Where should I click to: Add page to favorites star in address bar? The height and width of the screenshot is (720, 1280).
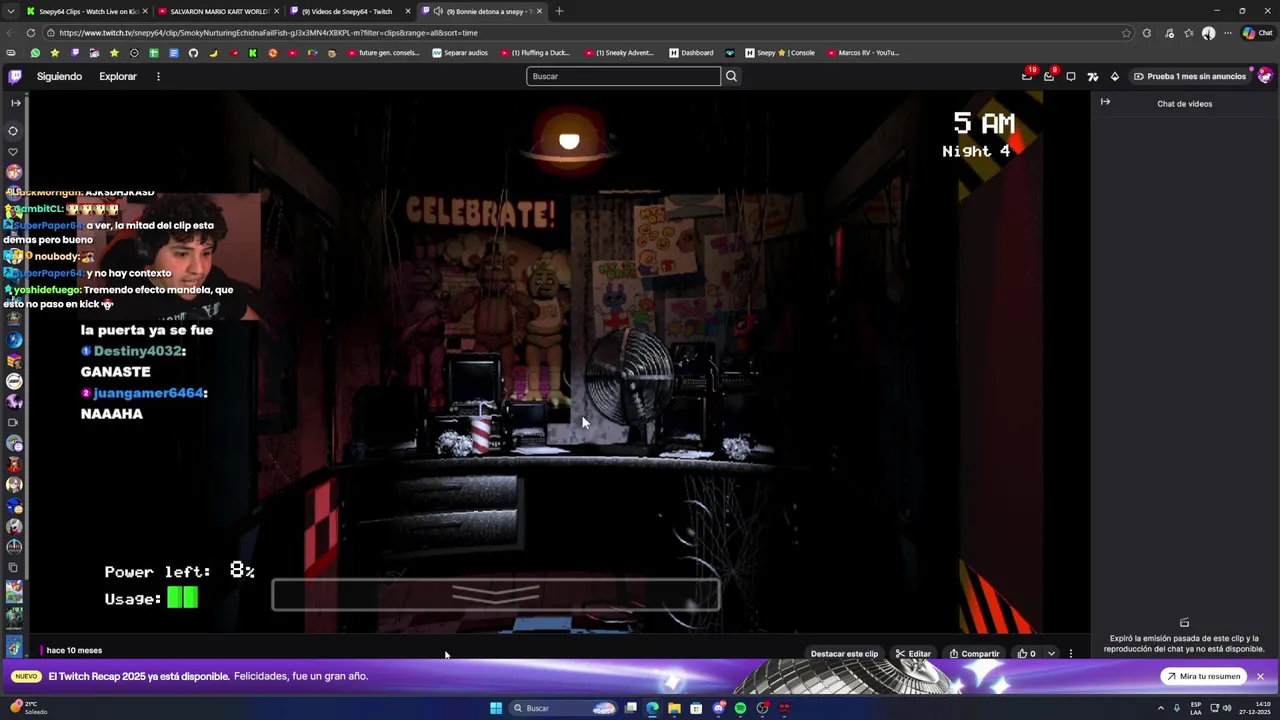[x=1126, y=33]
